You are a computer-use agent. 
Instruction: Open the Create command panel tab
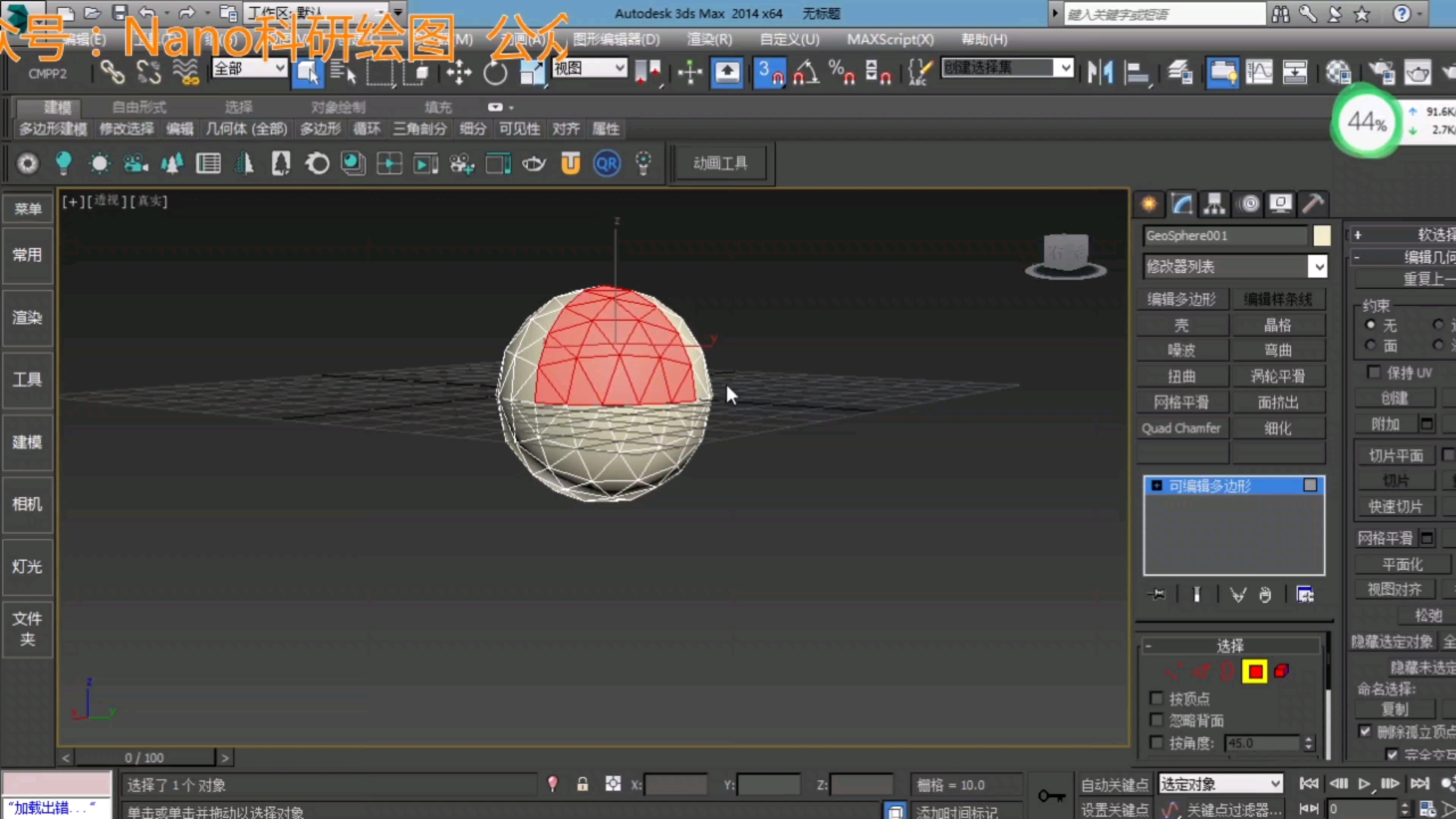click(x=1148, y=204)
